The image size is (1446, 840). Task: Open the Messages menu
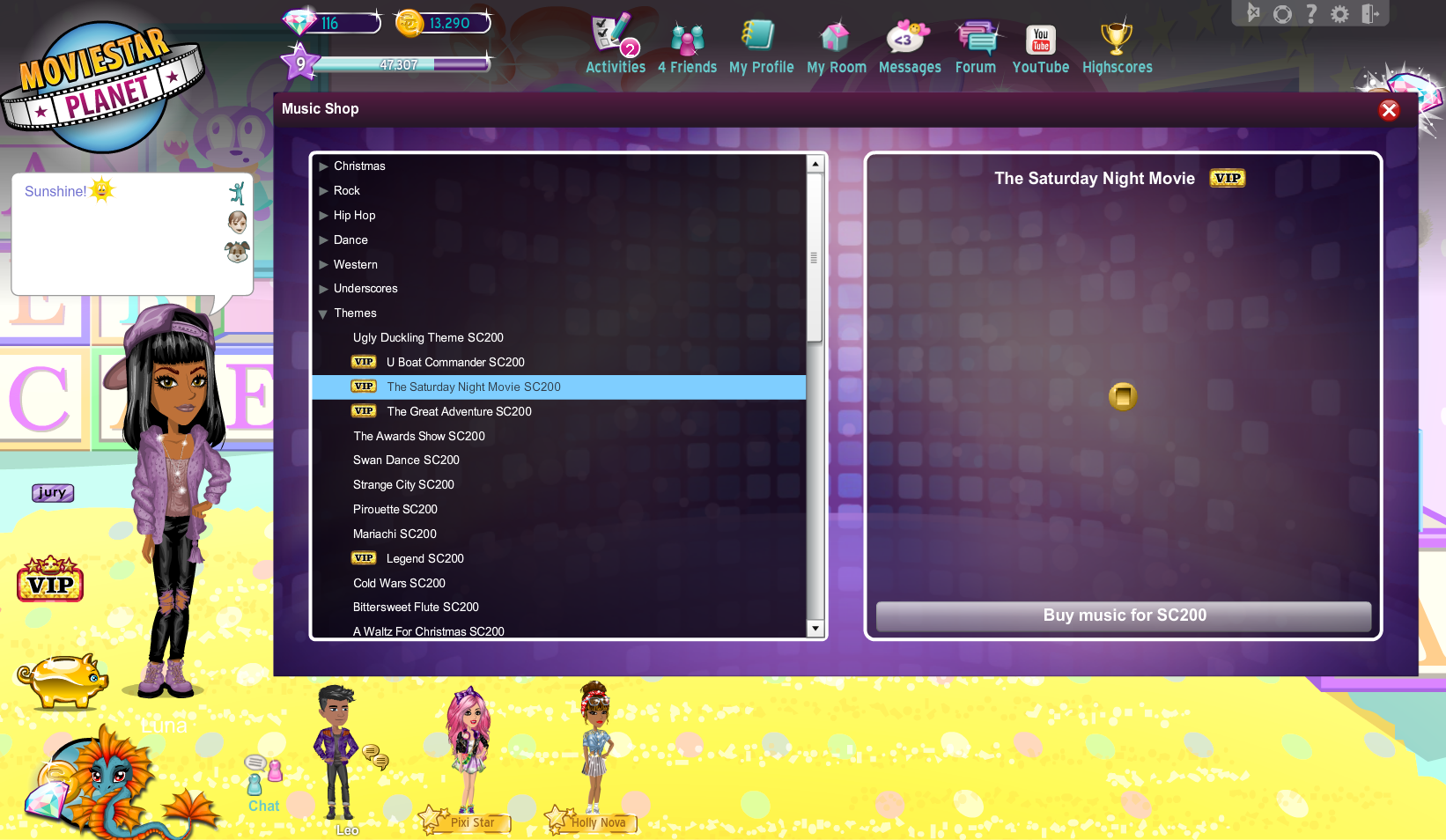(909, 44)
